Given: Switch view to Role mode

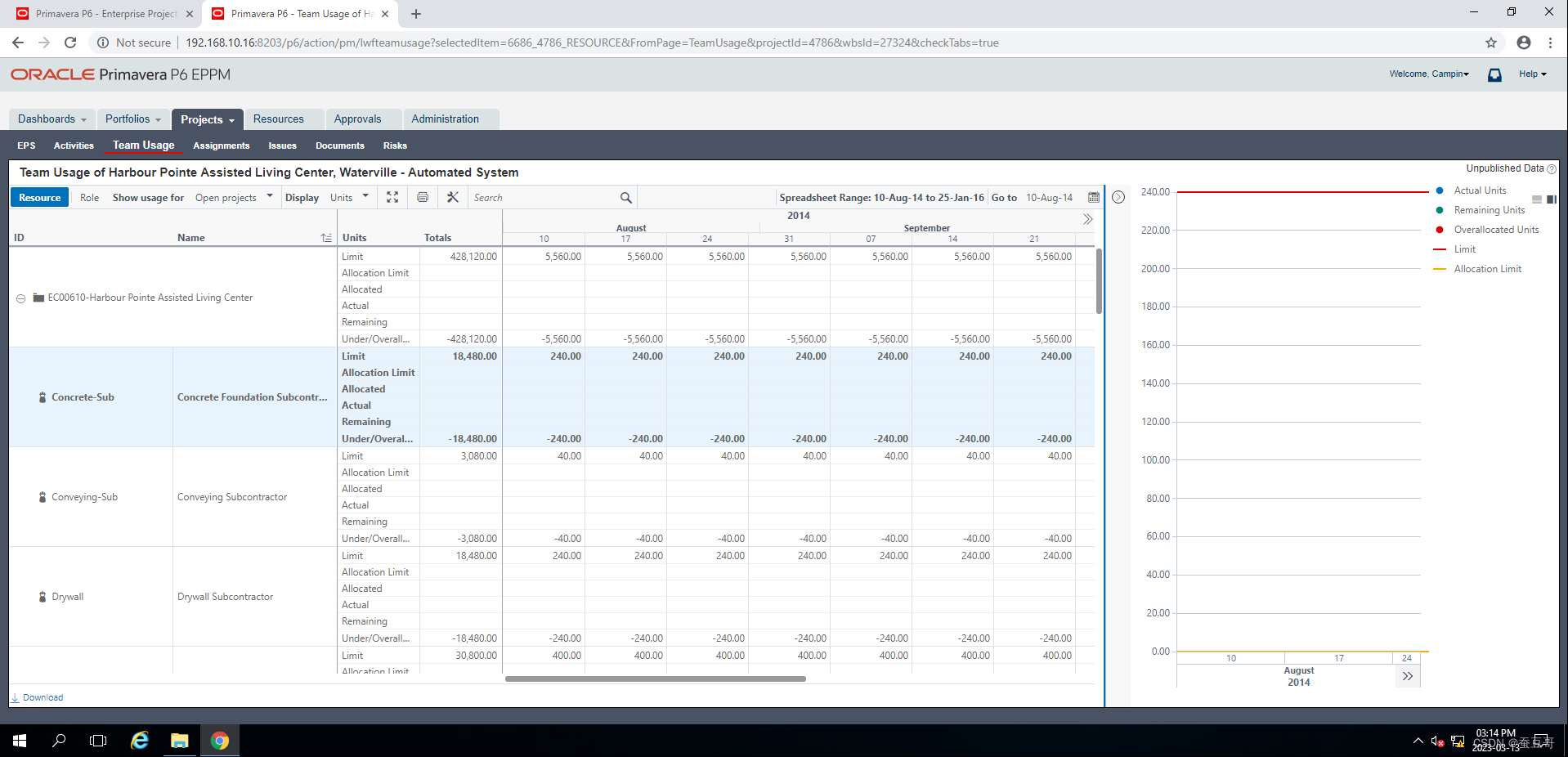Looking at the screenshot, I should [x=89, y=197].
